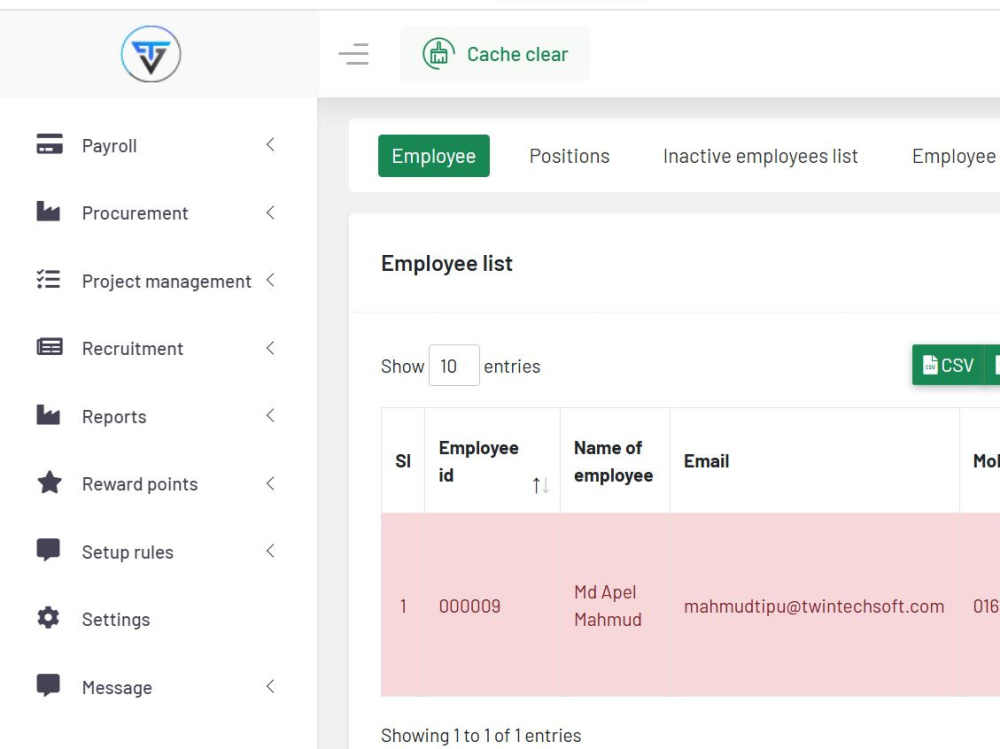Select the Employee tab
Image resolution: width=1000 pixels, height=749 pixels.
(434, 156)
